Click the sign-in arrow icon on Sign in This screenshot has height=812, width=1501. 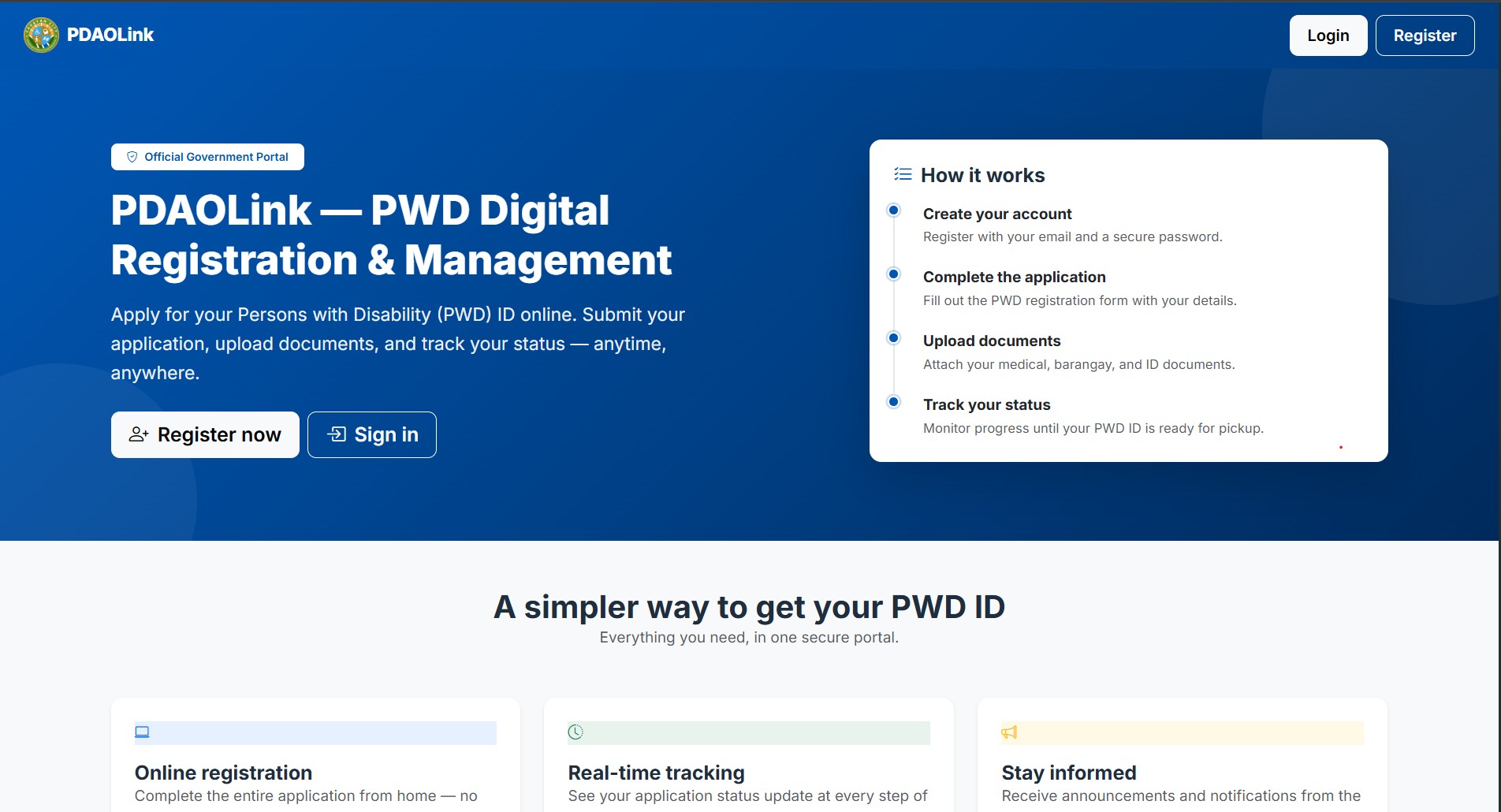[x=337, y=434]
